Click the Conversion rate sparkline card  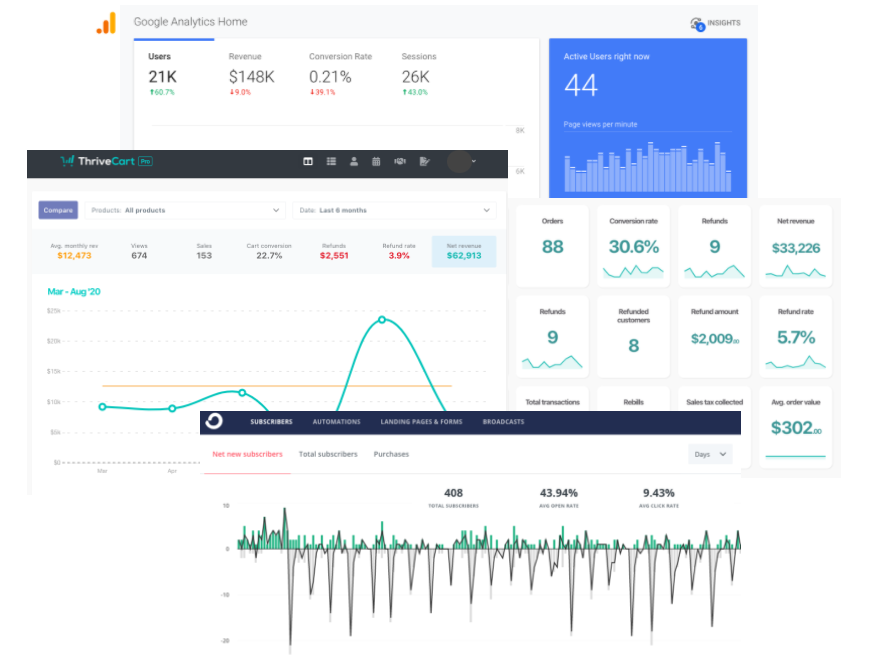coord(634,247)
